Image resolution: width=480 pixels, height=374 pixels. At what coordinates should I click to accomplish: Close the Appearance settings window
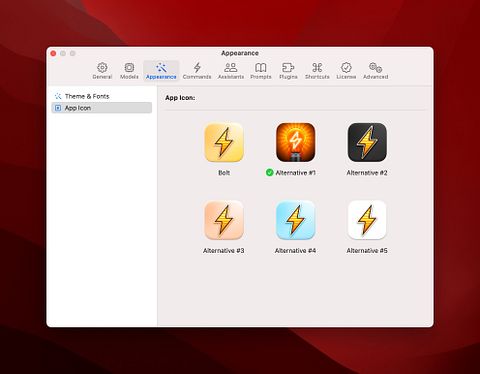pyautogui.click(x=53, y=53)
